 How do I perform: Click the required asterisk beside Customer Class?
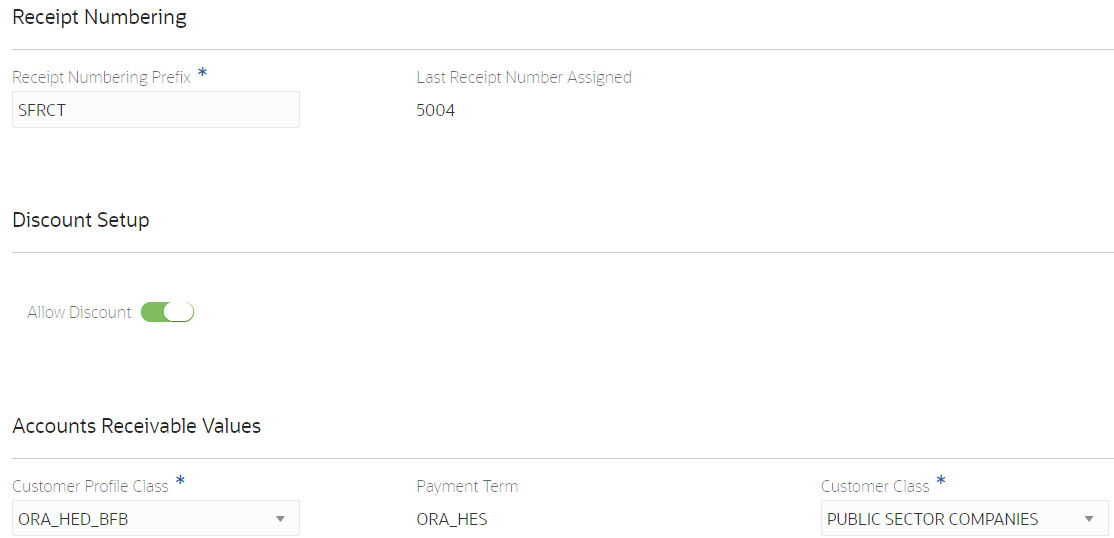[x=941, y=483]
